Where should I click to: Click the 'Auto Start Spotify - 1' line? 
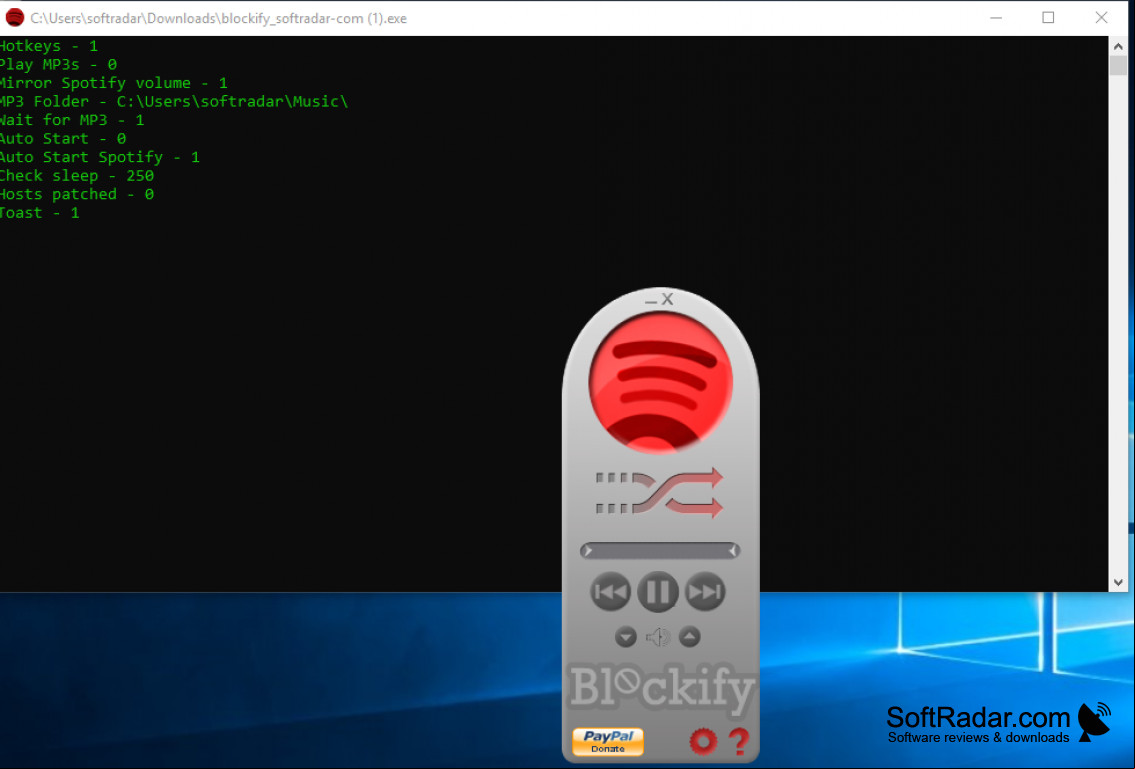click(x=100, y=157)
